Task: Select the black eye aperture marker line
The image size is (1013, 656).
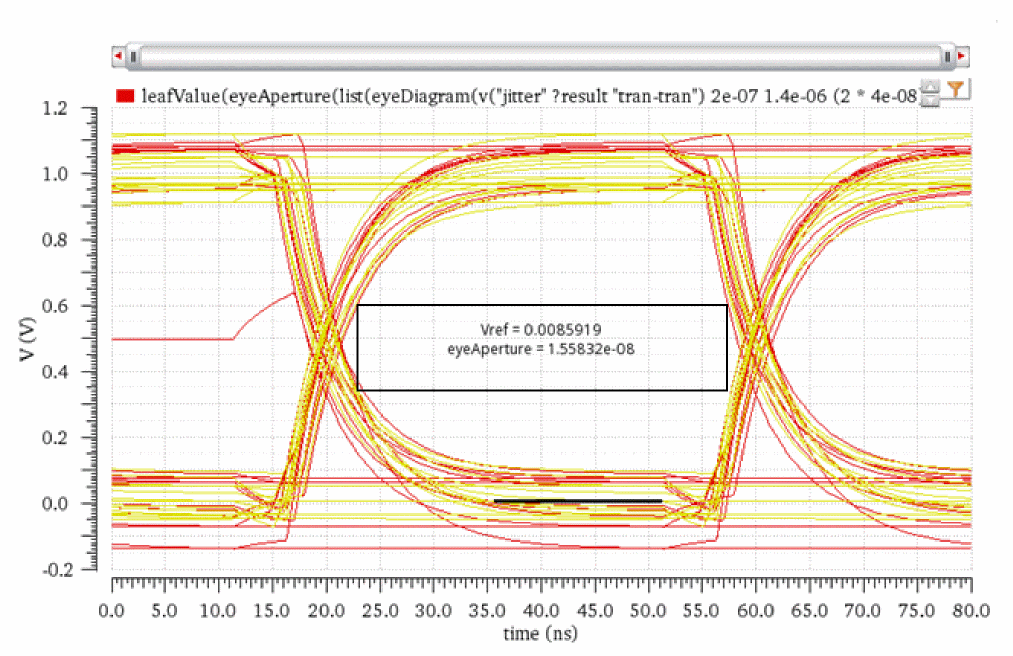Action: (x=577, y=500)
